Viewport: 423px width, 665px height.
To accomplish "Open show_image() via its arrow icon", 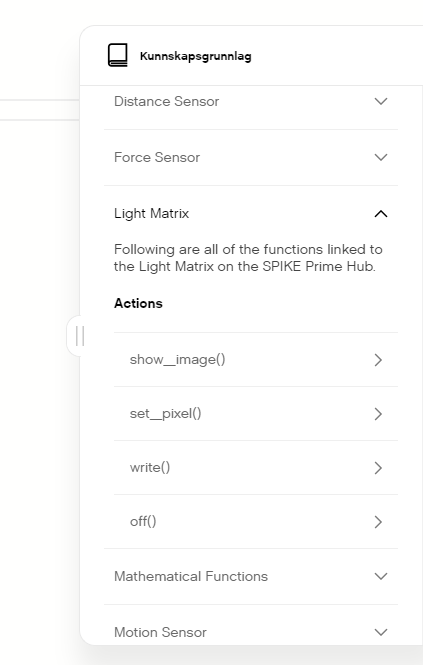I will (x=378, y=360).
